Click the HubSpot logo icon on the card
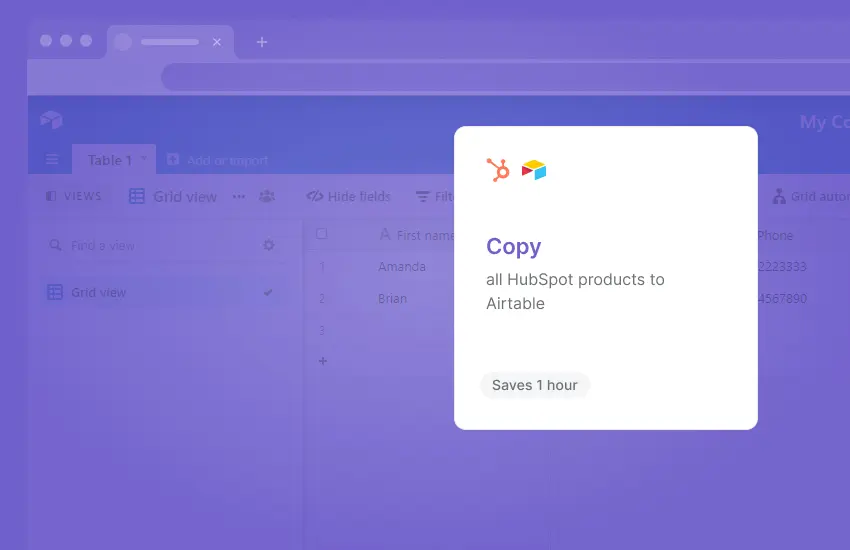Screen dimensions: 850x550 coord(498,170)
